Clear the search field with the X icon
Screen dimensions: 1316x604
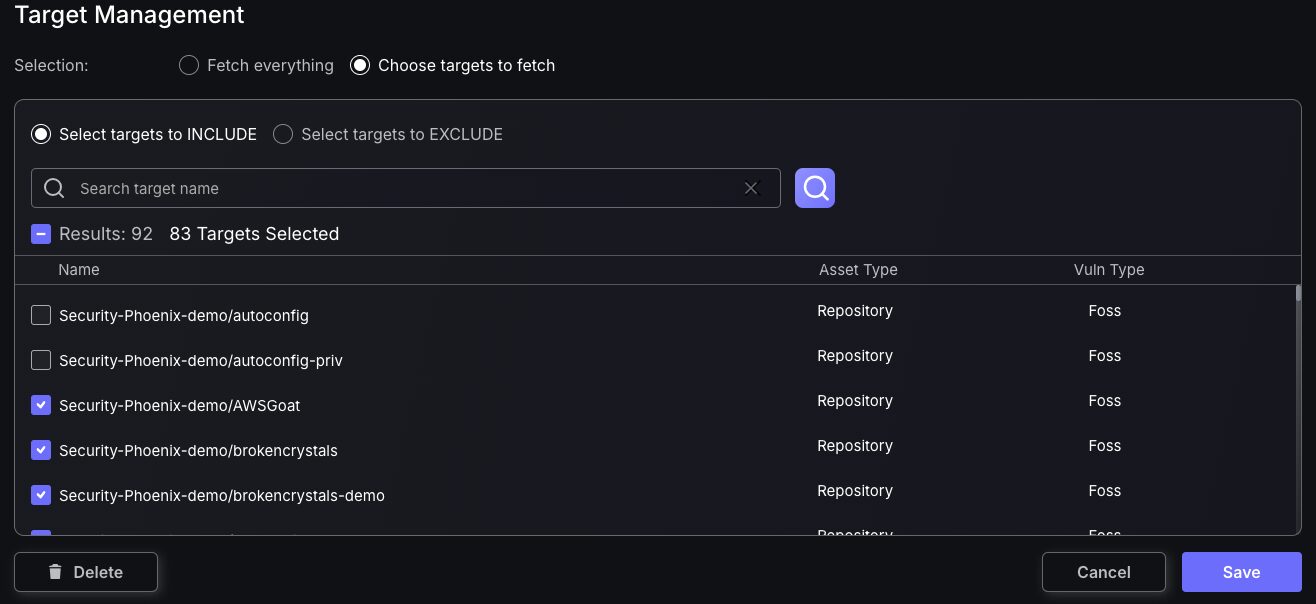tap(752, 188)
